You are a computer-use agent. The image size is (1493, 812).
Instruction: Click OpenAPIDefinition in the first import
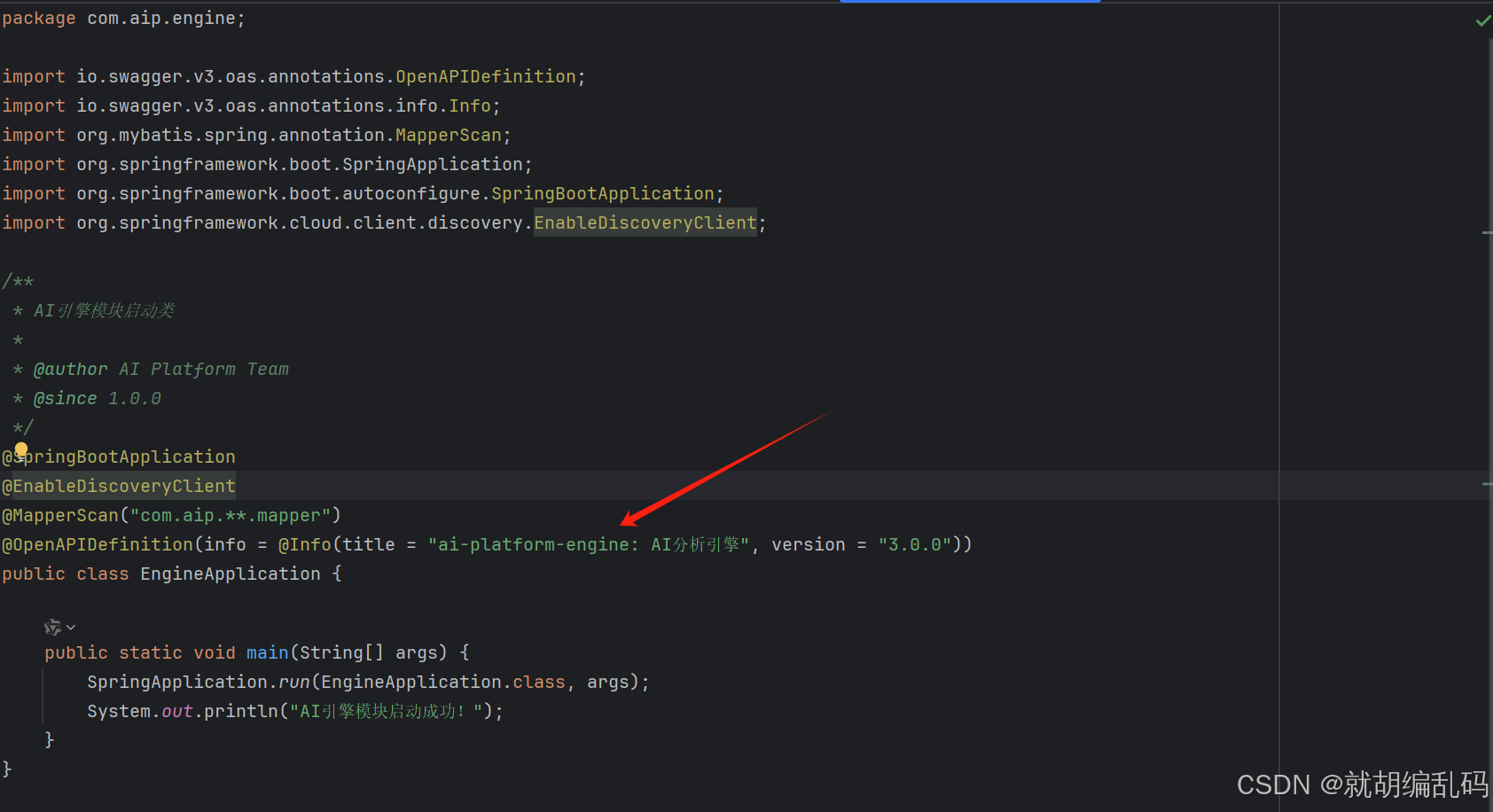(x=486, y=76)
